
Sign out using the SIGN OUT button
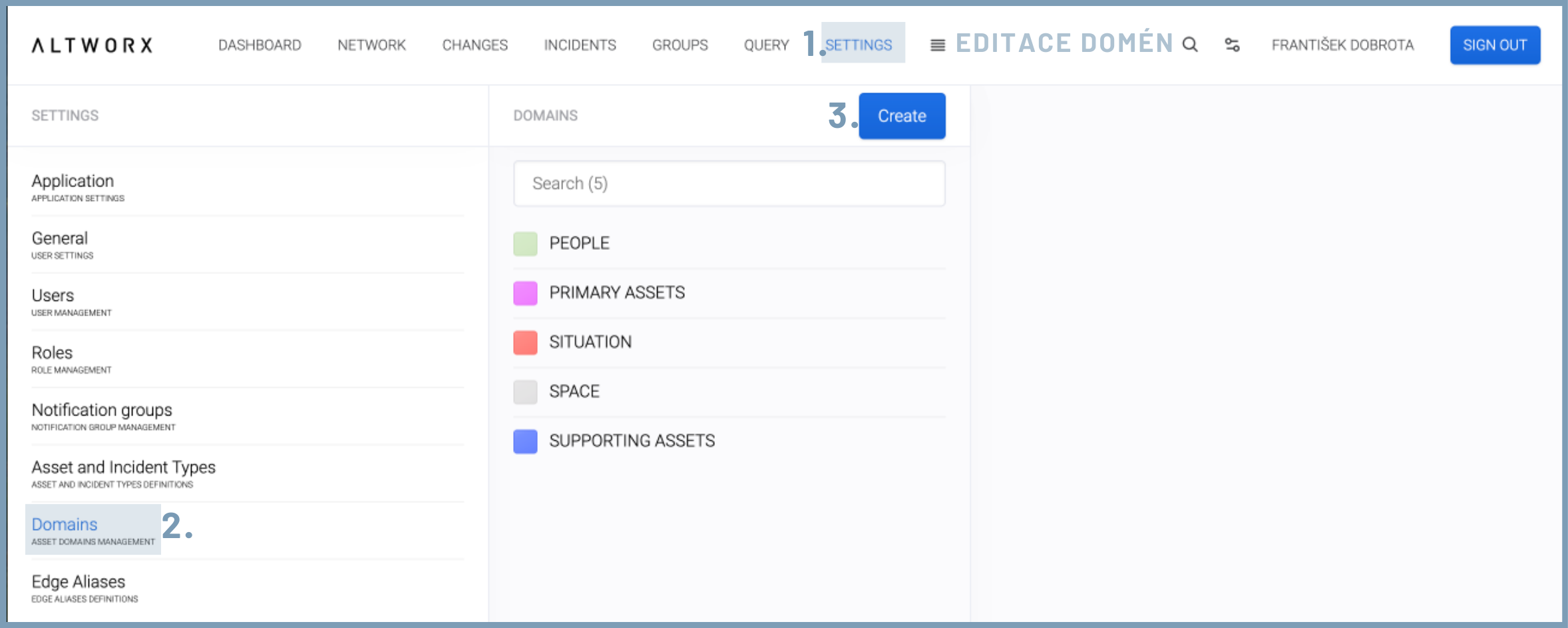tap(1494, 45)
